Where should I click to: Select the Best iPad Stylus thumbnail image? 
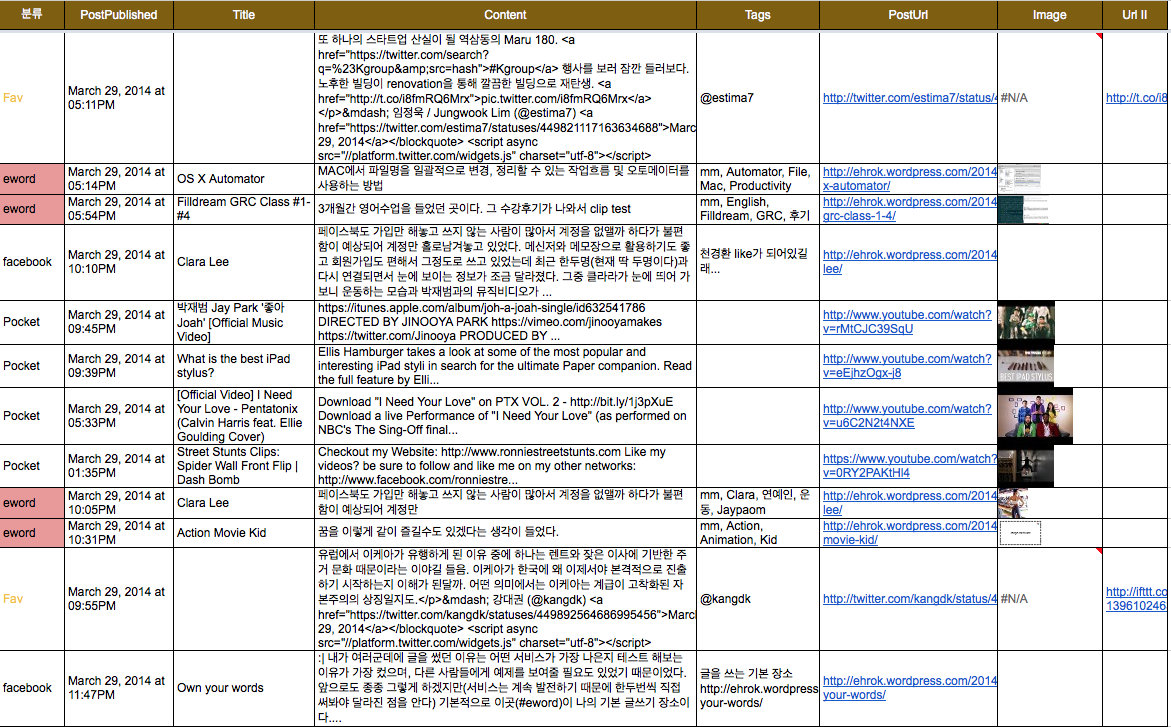(x=1025, y=366)
